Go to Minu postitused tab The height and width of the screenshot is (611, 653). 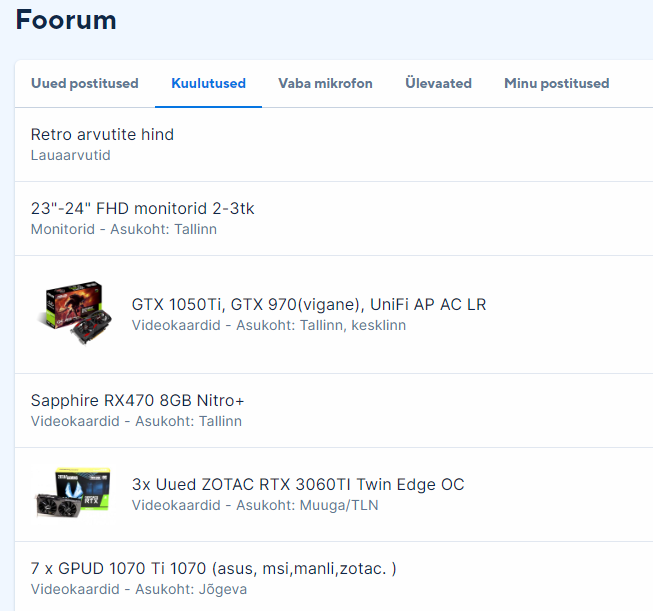tap(556, 83)
